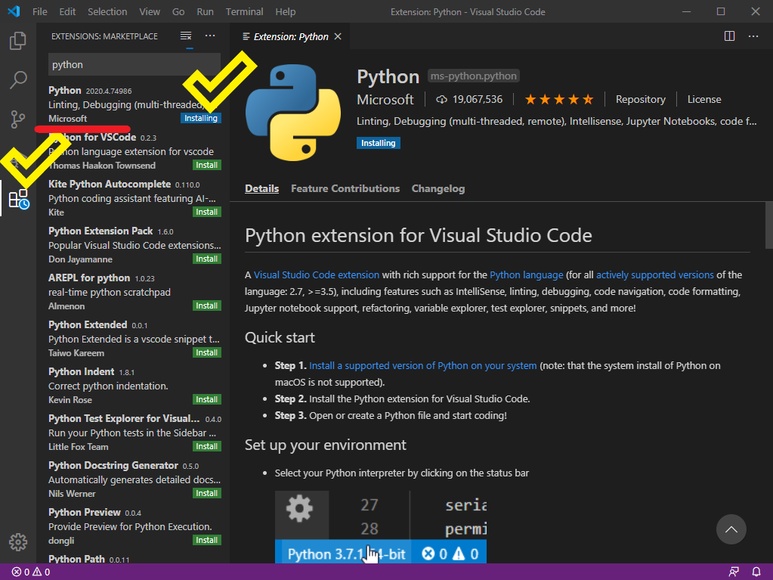773x580 pixels.
Task: Open the Search view in activity bar
Action: tap(18, 80)
